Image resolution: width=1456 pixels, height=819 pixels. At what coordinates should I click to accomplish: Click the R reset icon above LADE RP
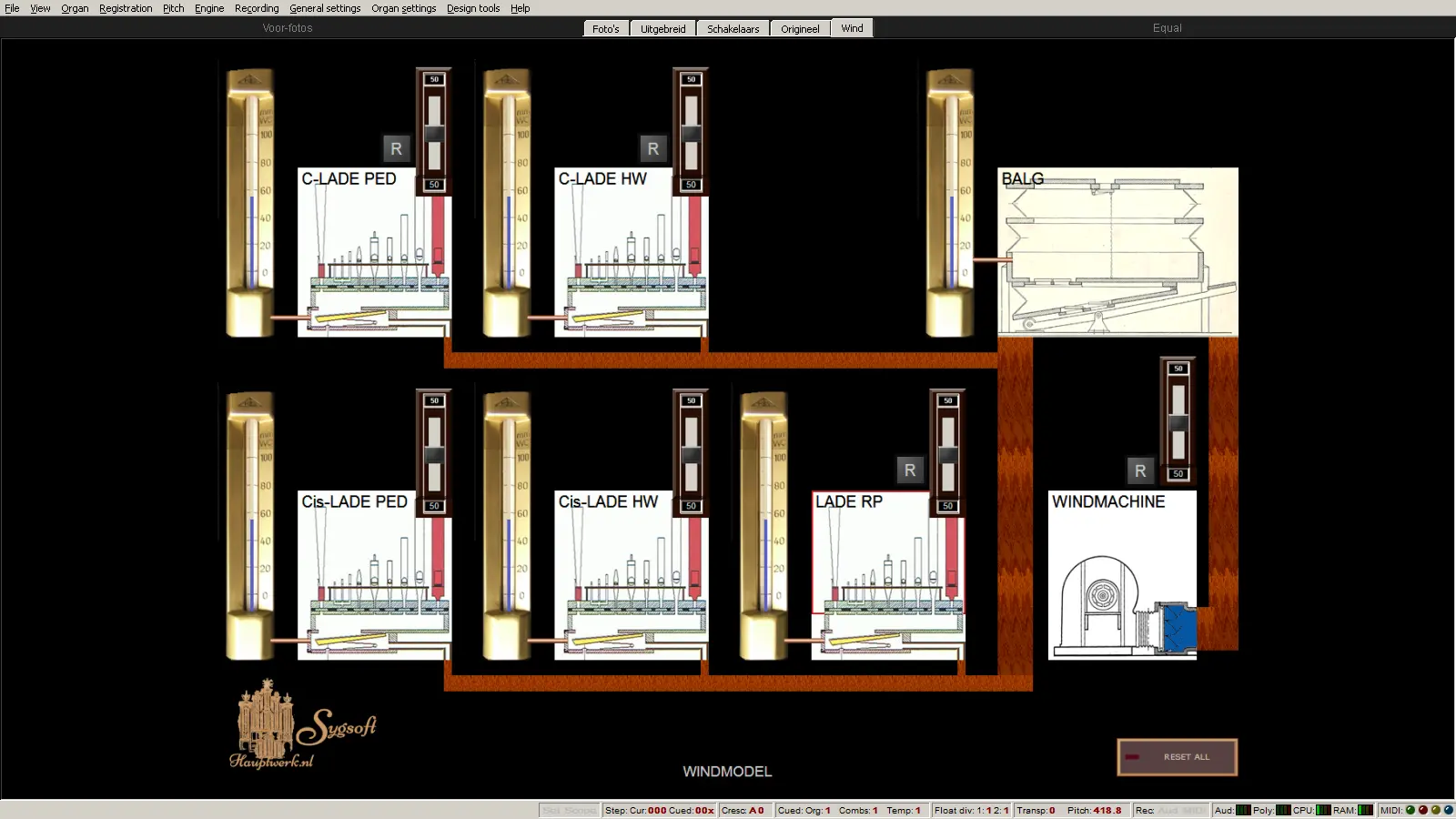click(x=910, y=470)
